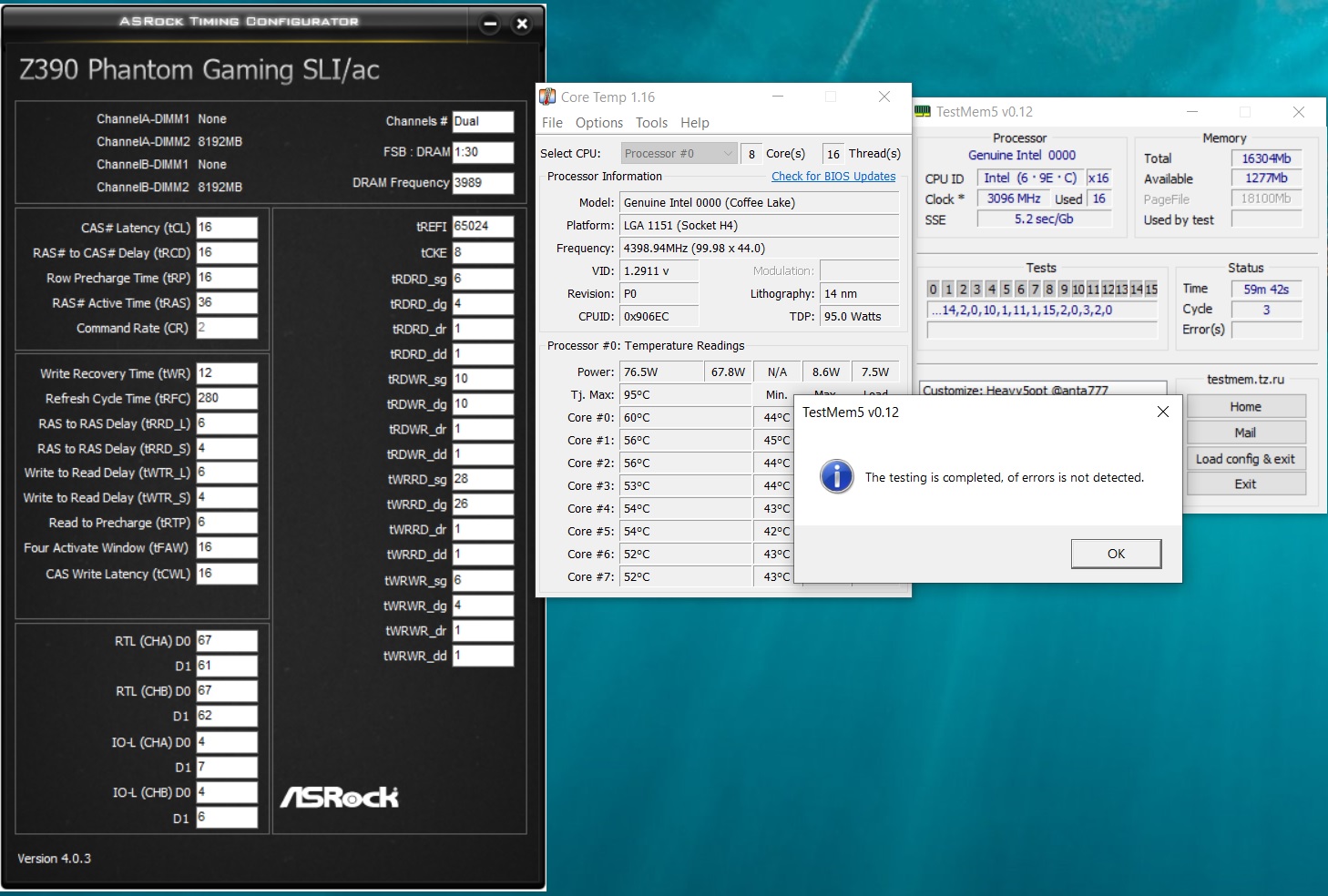
Task: Click the tREFI value field
Action: 483,227
